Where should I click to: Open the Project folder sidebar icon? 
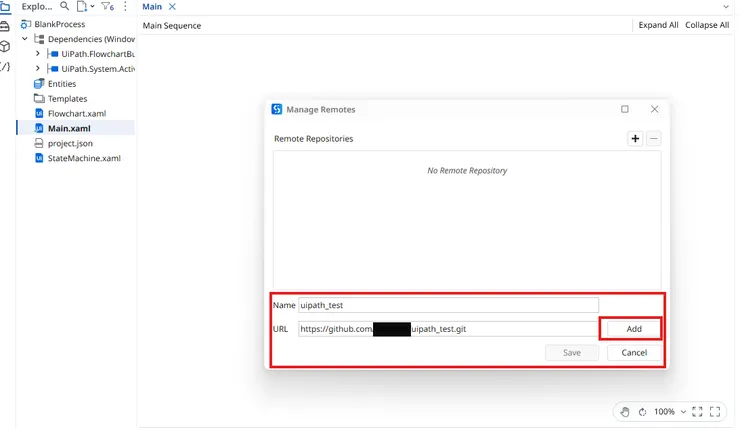pos(5,7)
